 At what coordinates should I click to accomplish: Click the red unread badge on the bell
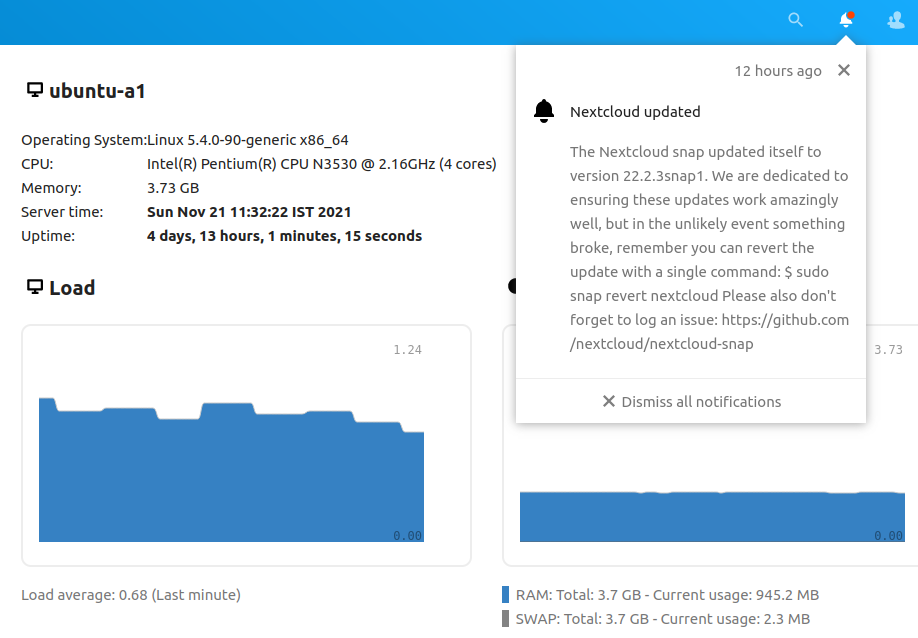(x=852, y=13)
